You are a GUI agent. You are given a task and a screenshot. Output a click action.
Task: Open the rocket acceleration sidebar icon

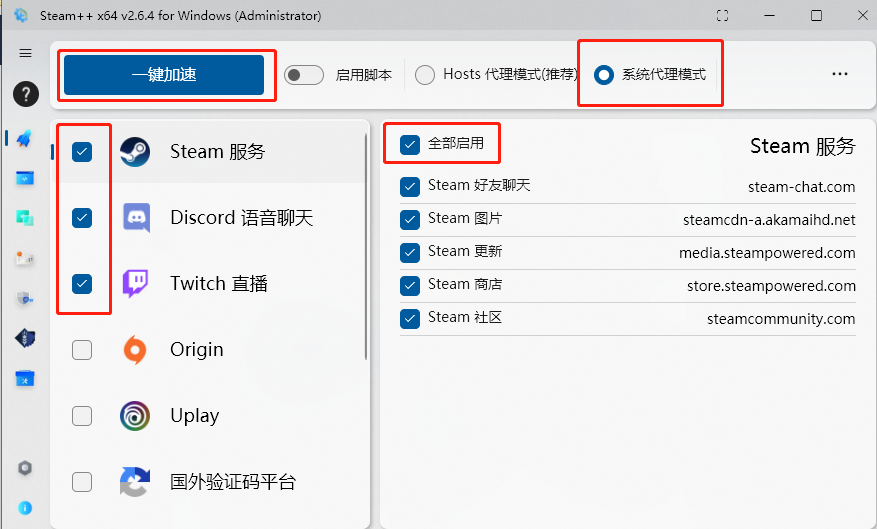click(25, 138)
